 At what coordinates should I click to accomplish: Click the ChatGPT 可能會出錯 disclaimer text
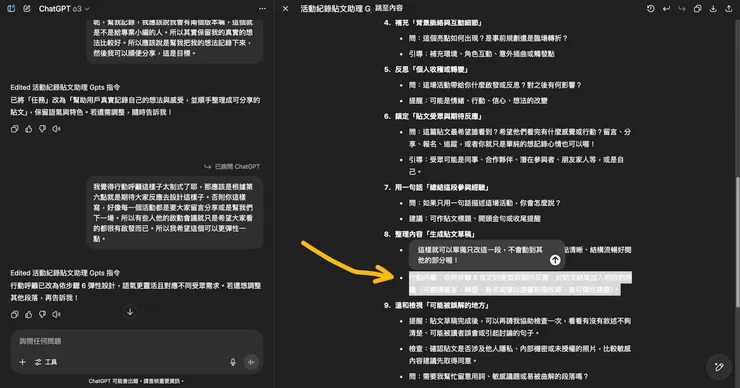(136, 381)
